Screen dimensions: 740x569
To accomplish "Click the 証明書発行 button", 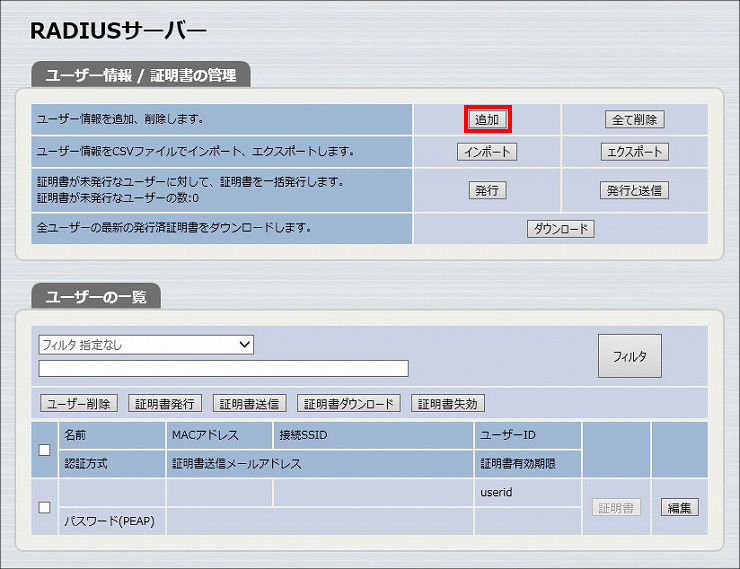I will coord(165,404).
